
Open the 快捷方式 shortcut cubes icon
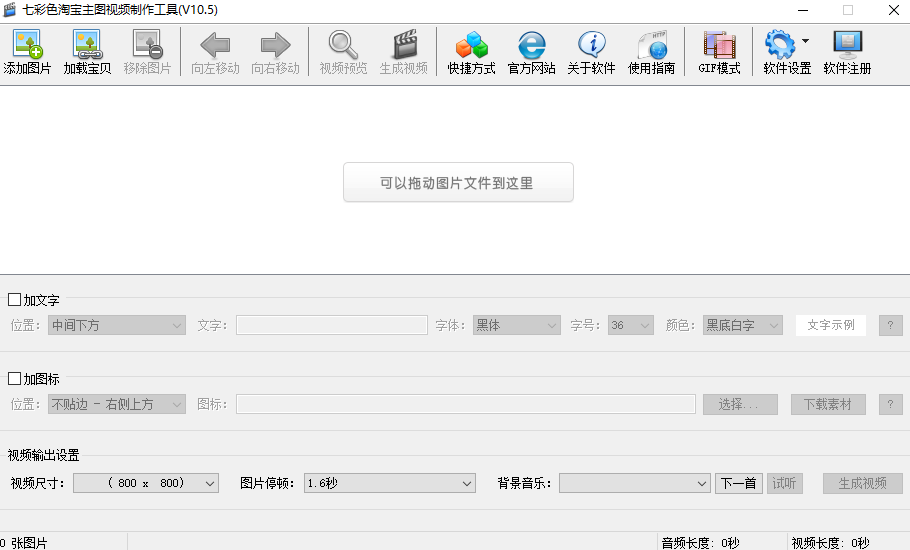click(x=471, y=45)
